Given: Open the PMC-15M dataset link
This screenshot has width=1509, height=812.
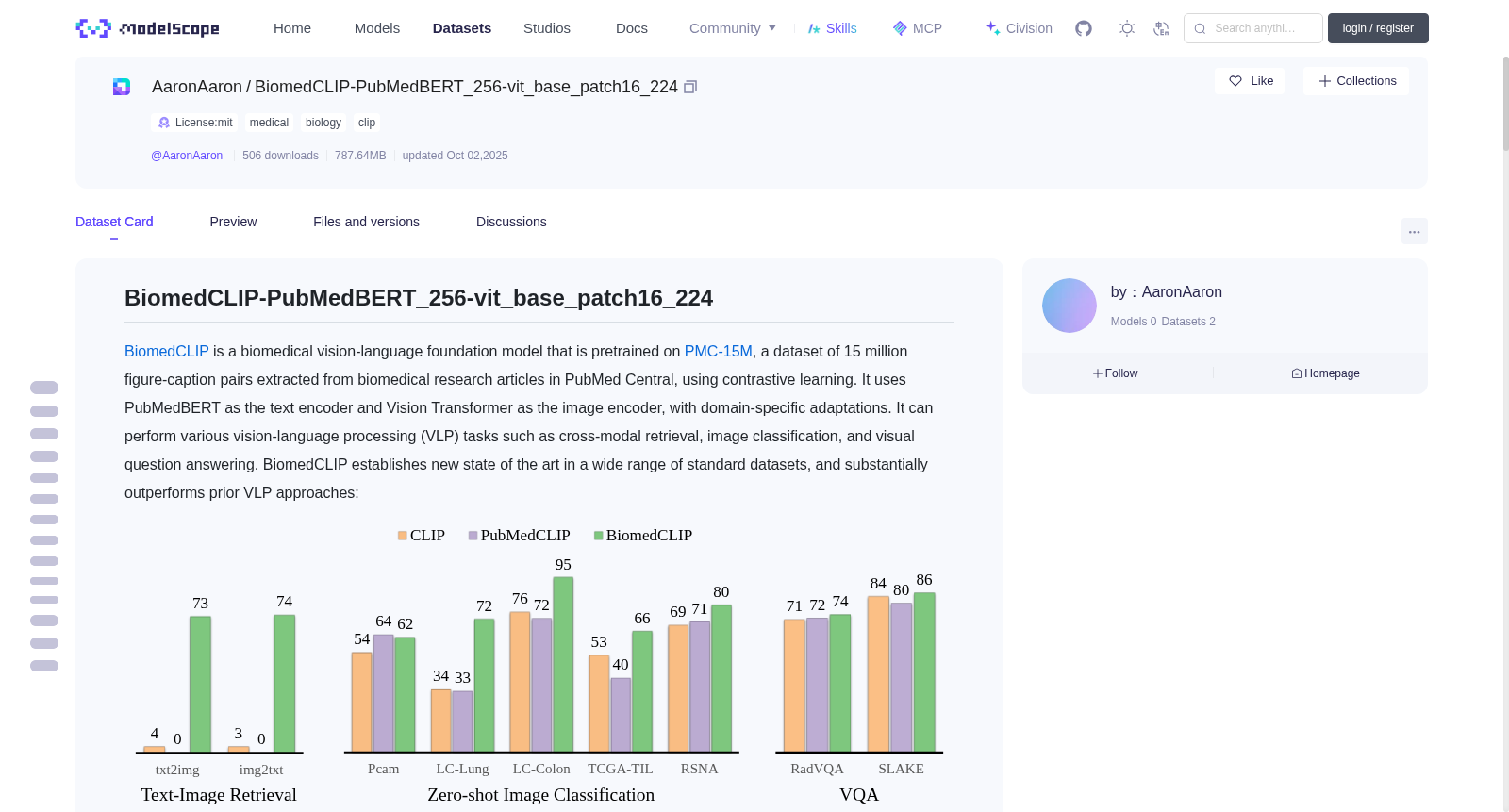Looking at the screenshot, I should 719,351.
